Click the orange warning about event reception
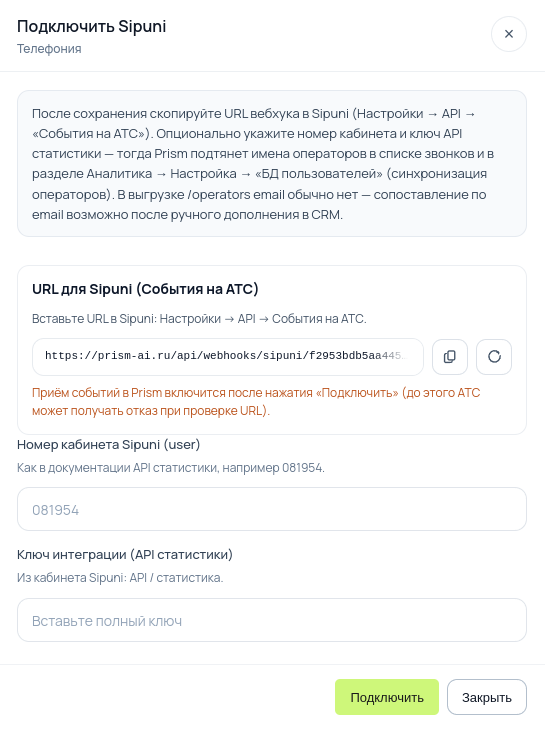Viewport: 545px width, 729px height. (256, 402)
